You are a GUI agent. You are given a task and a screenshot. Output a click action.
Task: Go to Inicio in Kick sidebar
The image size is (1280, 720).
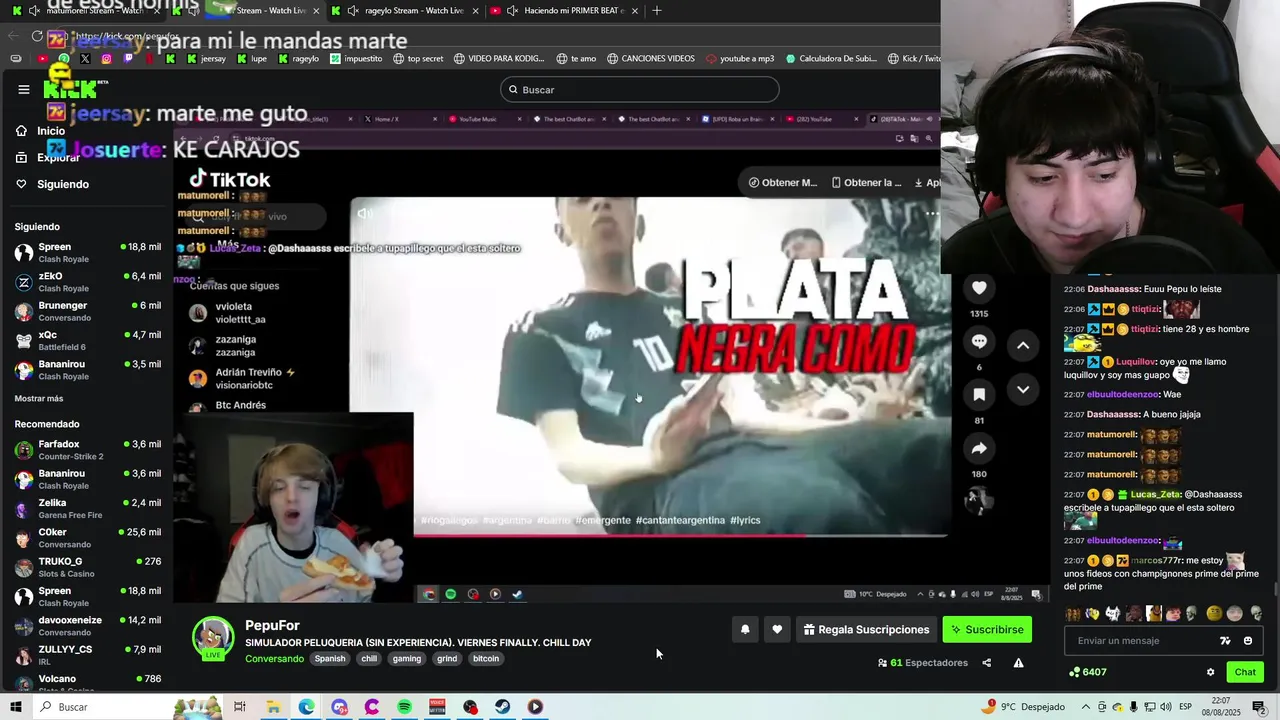(x=40, y=131)
